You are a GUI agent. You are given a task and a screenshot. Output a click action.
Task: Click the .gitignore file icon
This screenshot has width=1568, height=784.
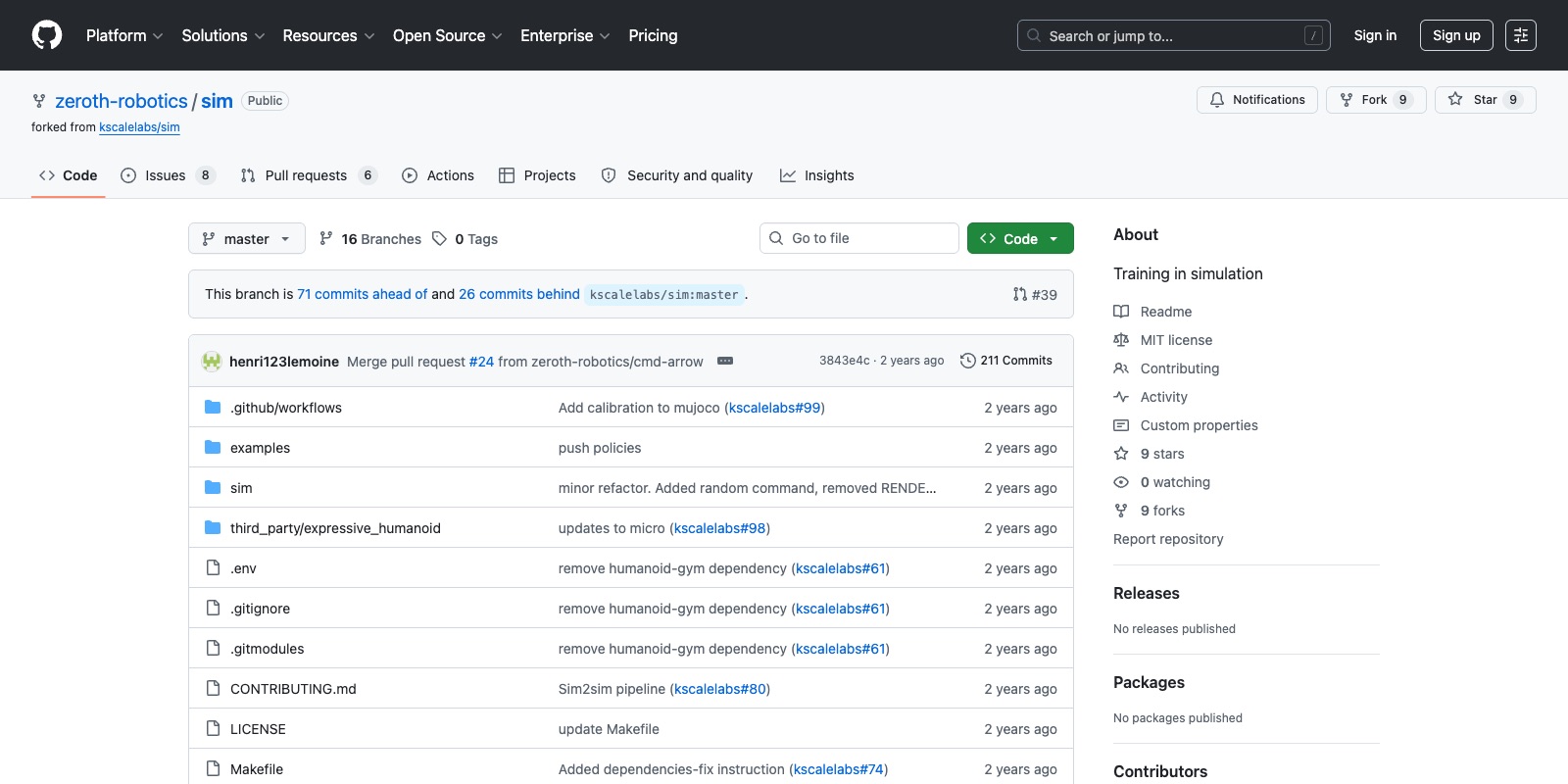(x=213, y=609)
